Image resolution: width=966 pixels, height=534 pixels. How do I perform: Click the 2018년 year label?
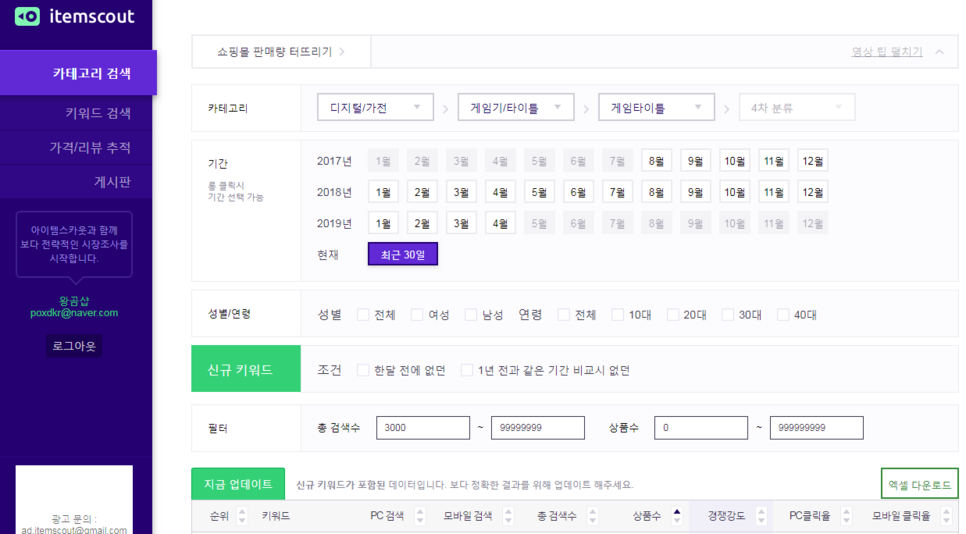(x=334, y=192)
